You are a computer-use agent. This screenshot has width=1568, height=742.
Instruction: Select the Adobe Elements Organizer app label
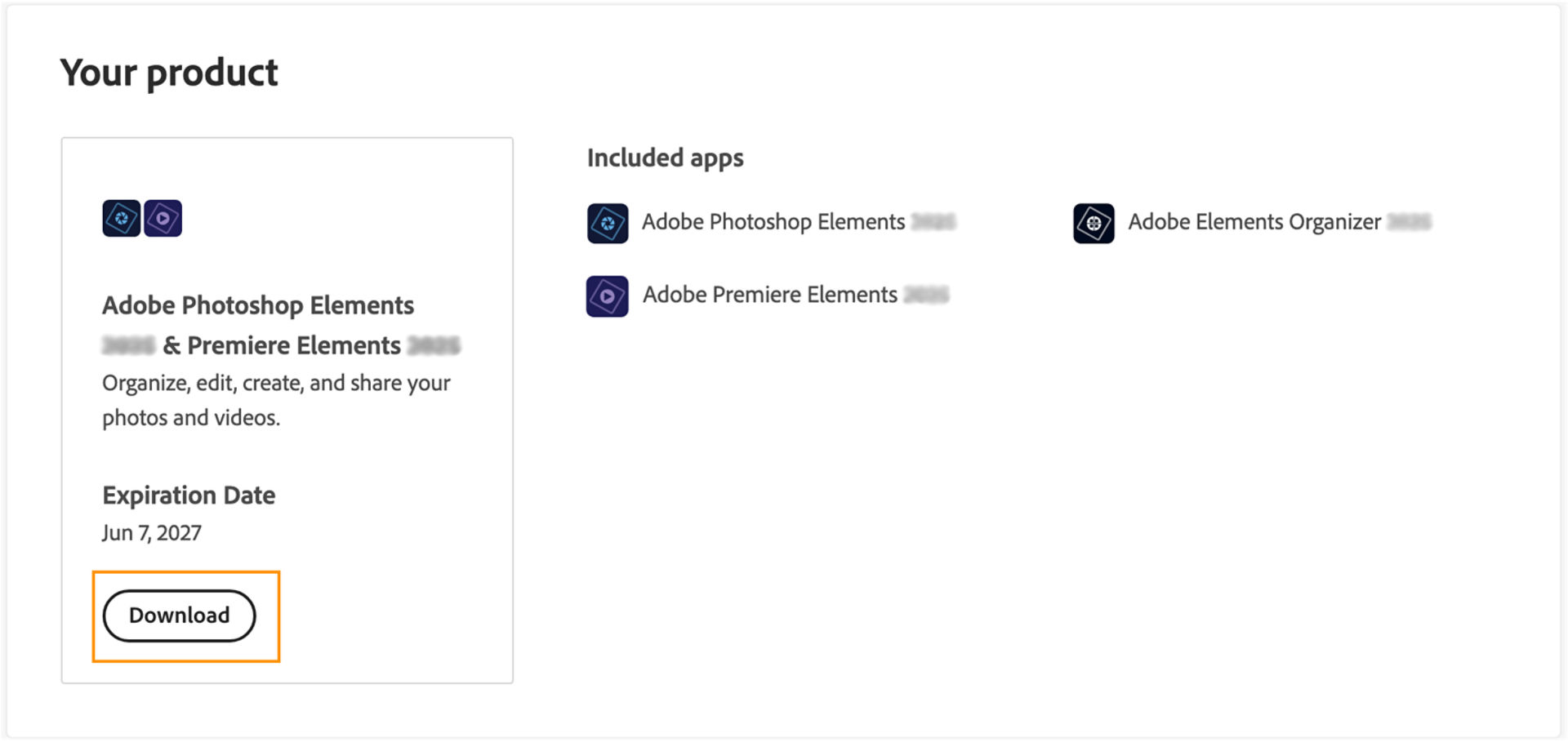point(1254,222)
